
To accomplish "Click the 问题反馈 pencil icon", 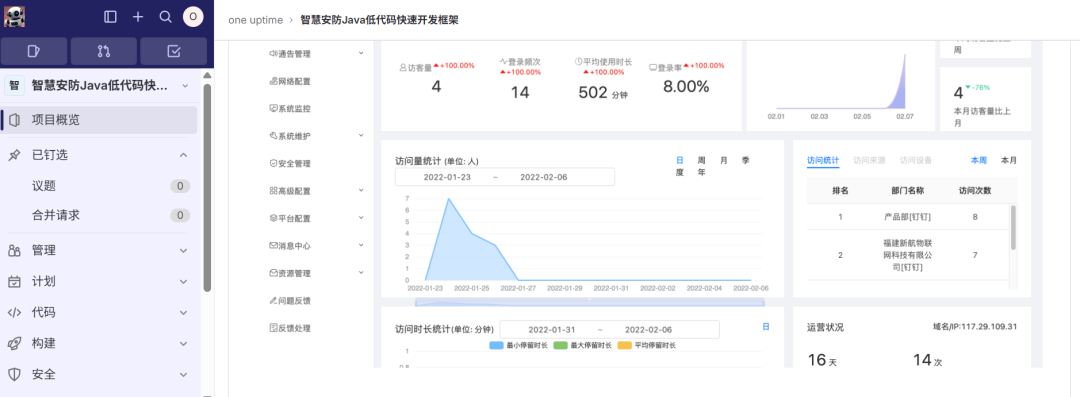I will (273, 301).
